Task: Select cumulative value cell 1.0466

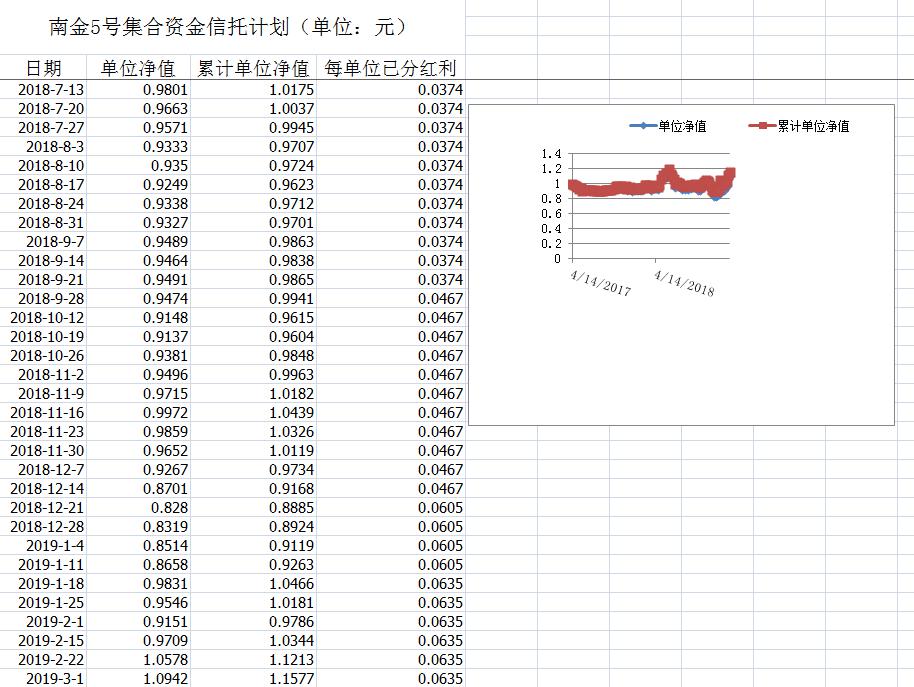Action: [x=254, y=584]
